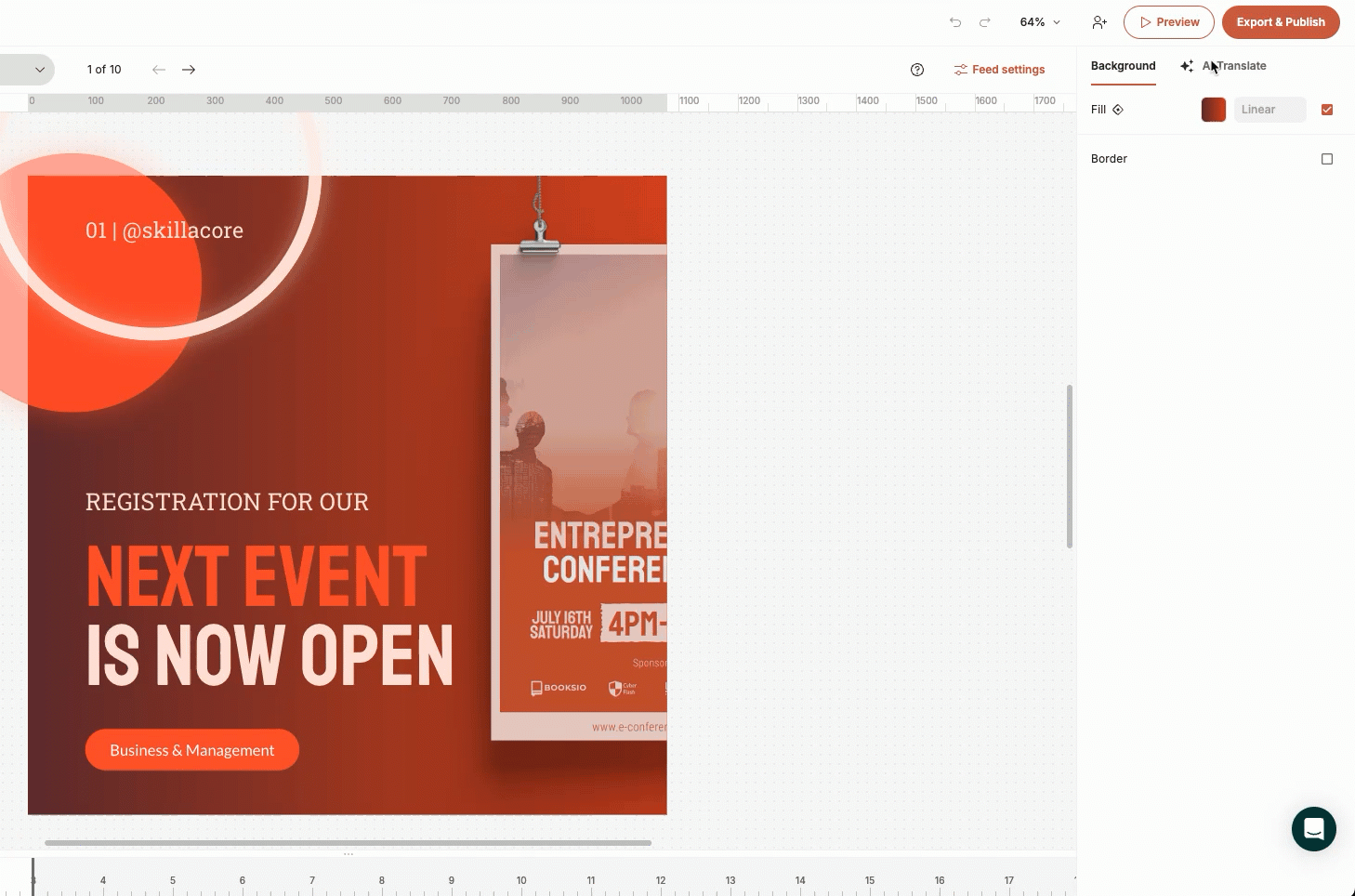Click the undo arrow icon

point(955,22)
